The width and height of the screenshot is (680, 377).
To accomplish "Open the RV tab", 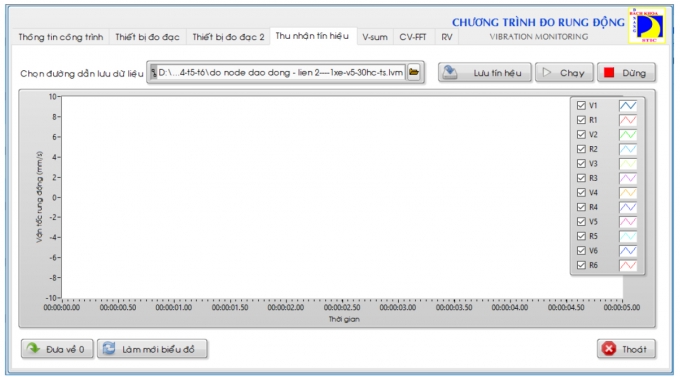I will 447,37.
